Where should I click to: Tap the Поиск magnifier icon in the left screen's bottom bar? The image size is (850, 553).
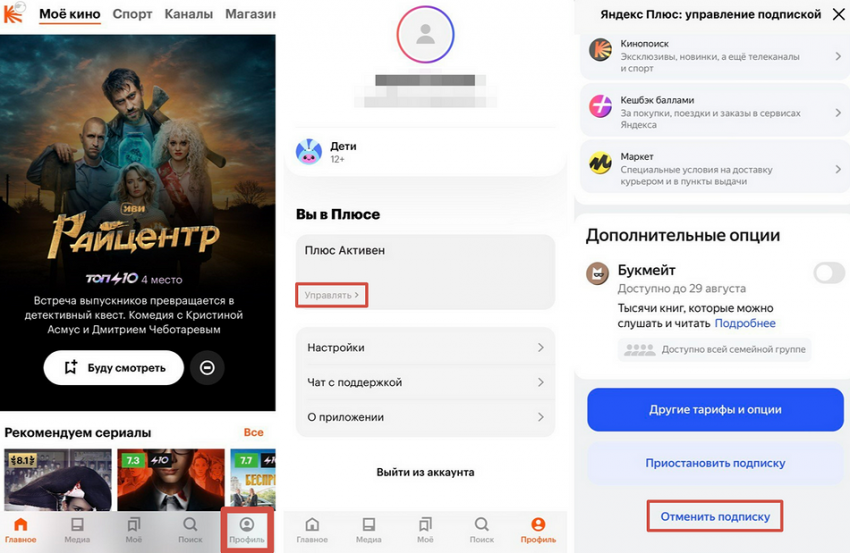point(190,524)
